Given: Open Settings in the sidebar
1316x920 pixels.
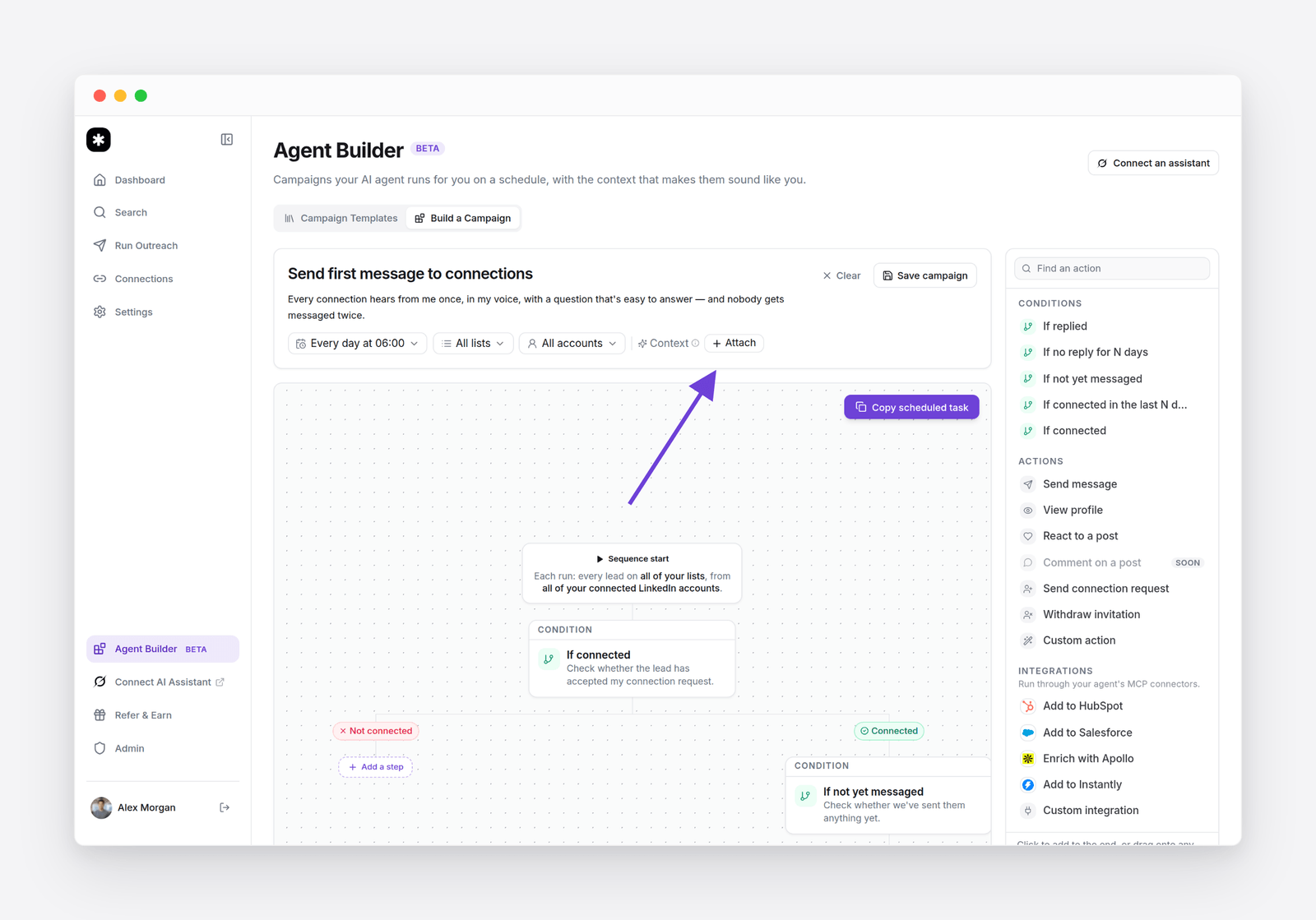Looking at the screenshot, I should 163,312.
